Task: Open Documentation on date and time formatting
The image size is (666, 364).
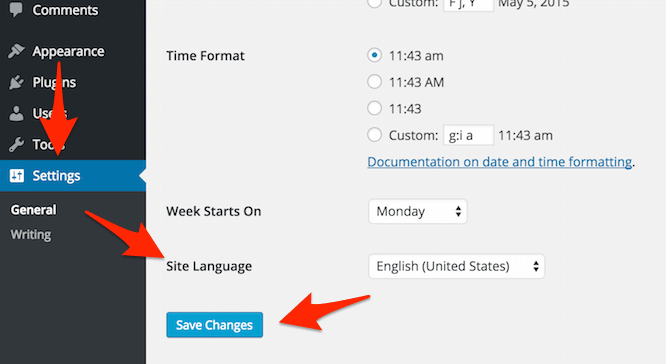Action: [x=500, y=162]
